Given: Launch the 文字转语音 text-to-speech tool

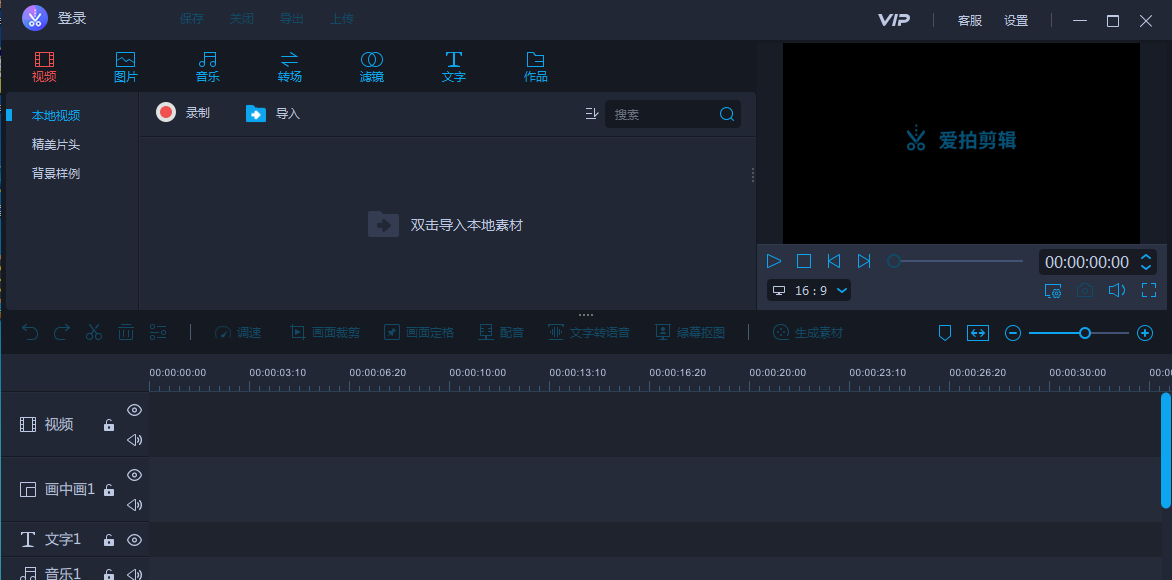Looking at the screenshot, I should [x=585, y=331].
